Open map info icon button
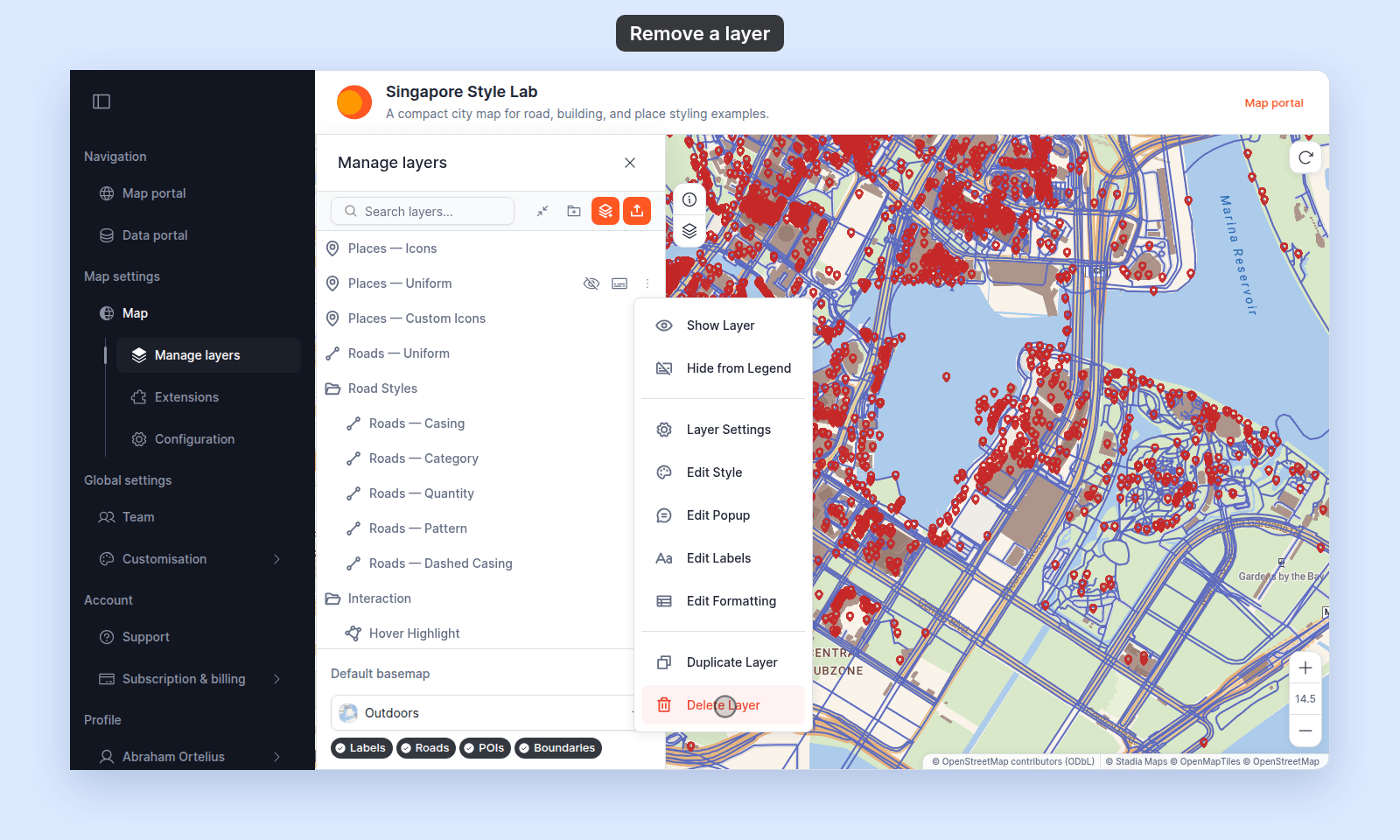This screenshot has height=840, width=1400. coord(689,199)
